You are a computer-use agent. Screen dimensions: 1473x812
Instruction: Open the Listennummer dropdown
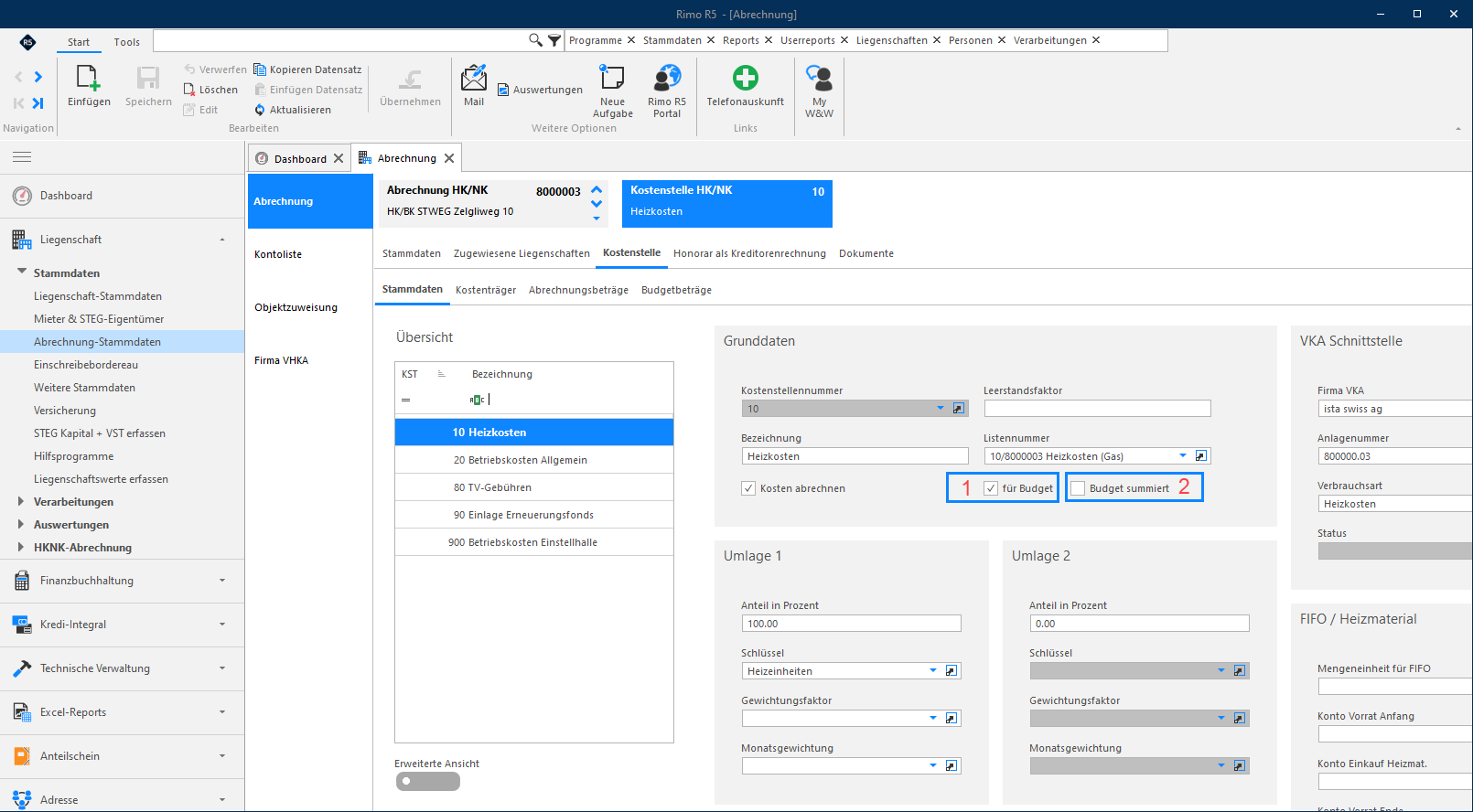pos(1183,455)
